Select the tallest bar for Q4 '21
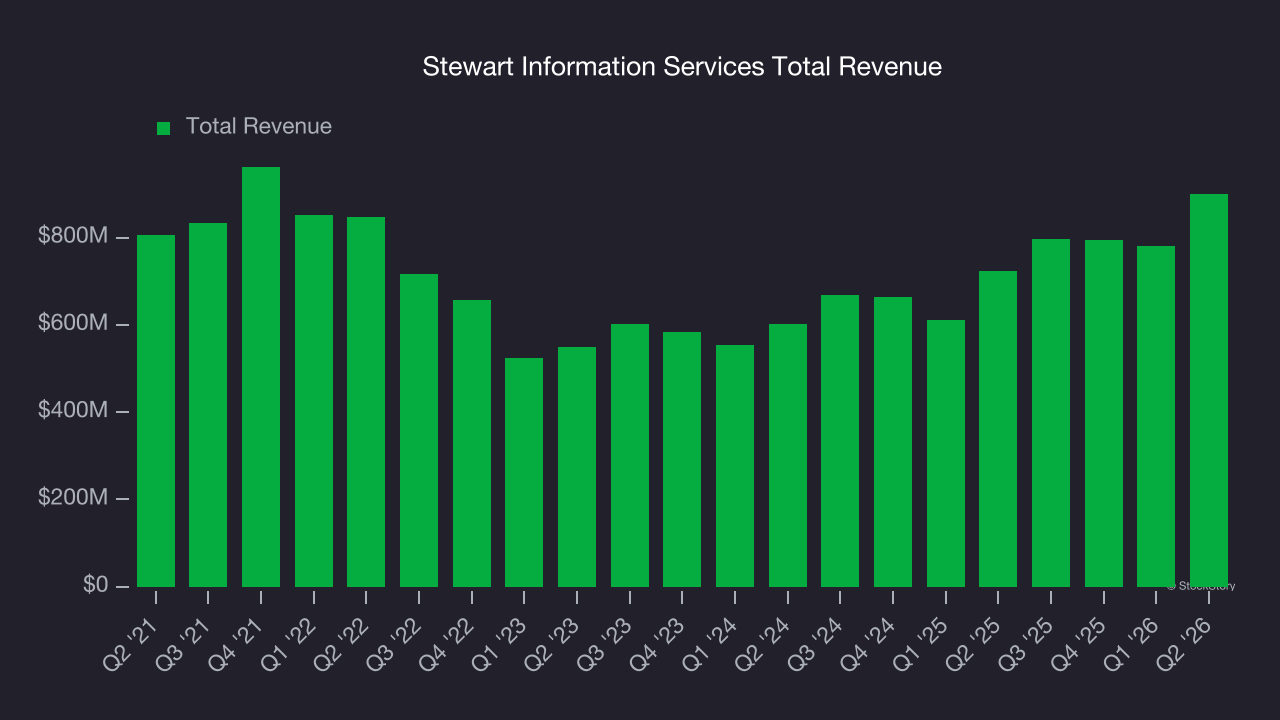This screenshot has width=1280, height=720. 261,377
